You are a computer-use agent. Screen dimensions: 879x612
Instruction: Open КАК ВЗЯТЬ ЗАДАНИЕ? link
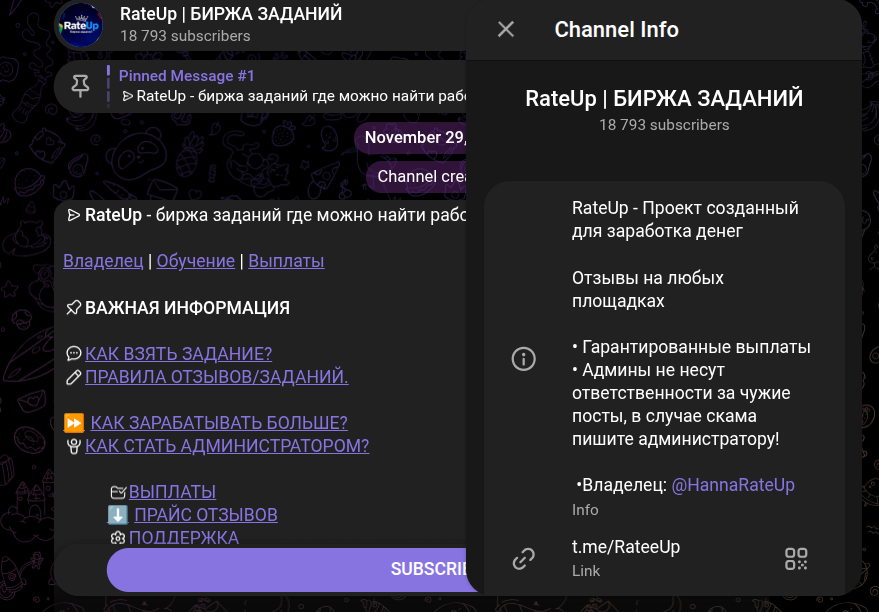tap(178, 354)
